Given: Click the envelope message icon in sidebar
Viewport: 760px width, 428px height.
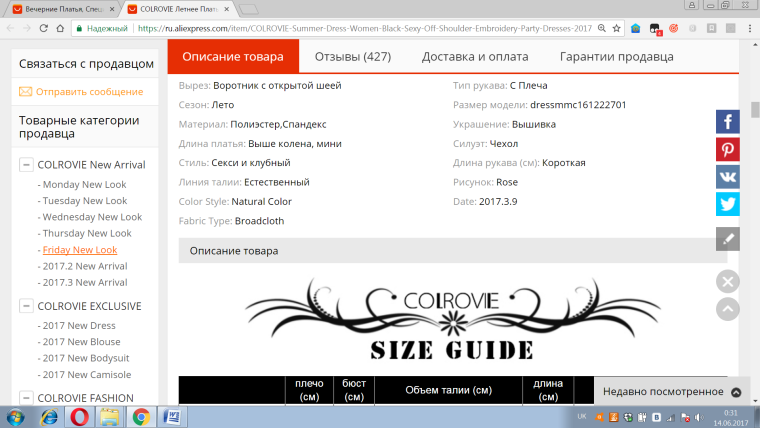Looking at the screenshot, I should tap(25, 92).
